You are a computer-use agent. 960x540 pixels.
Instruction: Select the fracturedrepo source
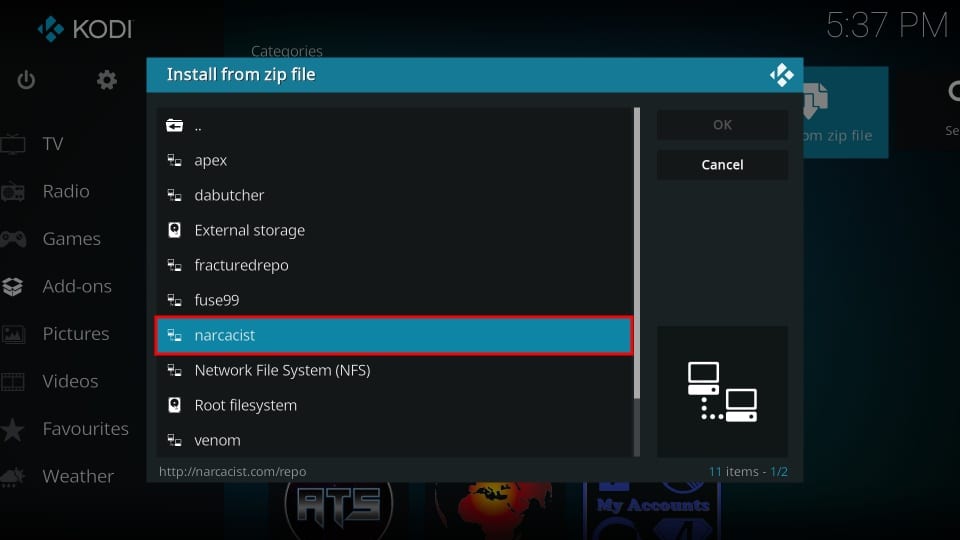[394, 265]
